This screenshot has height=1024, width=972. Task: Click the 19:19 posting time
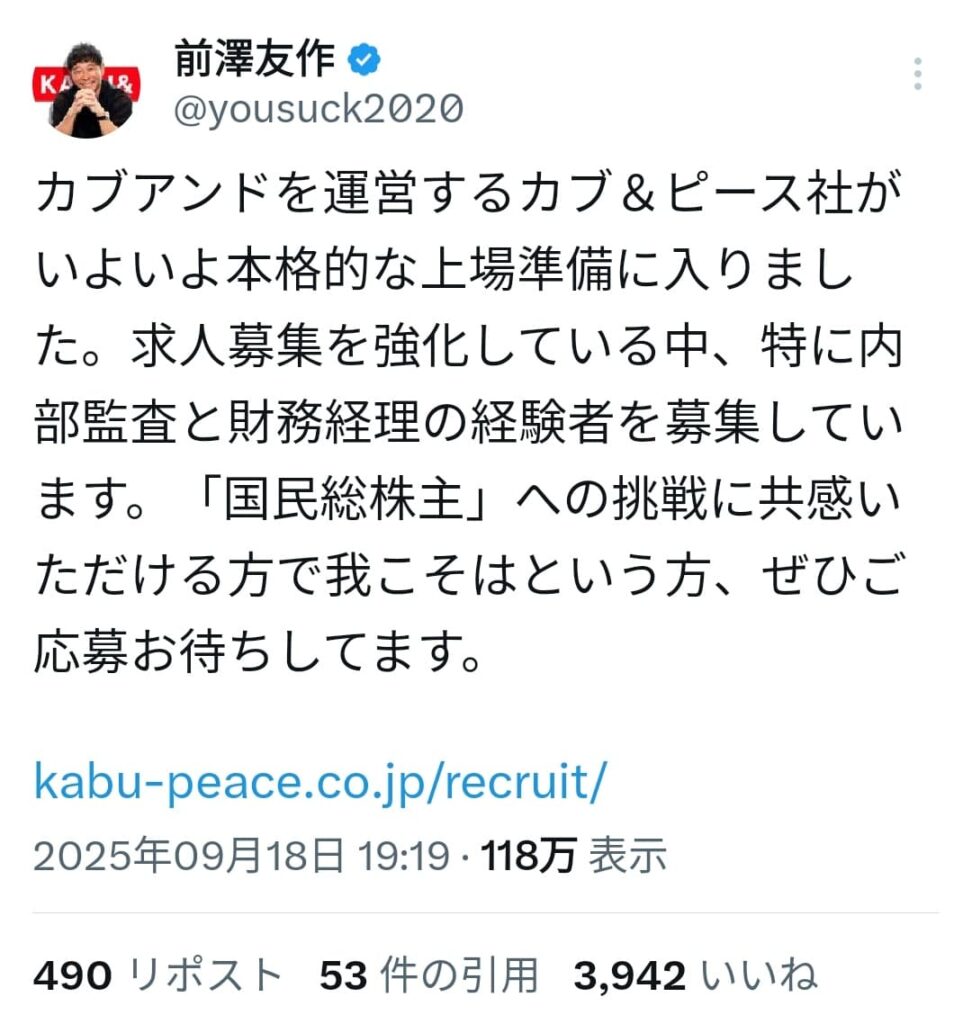point(404,856)
